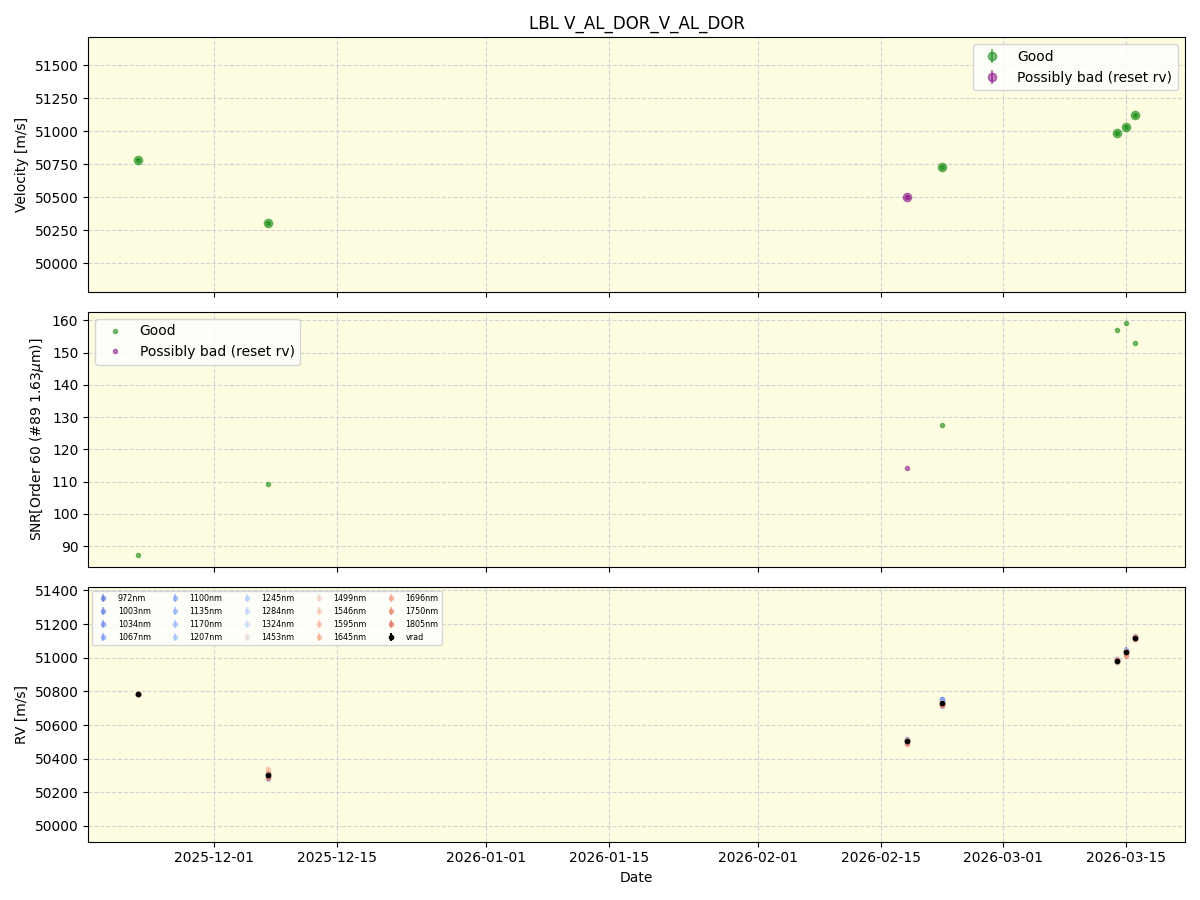Click the purple data point near 2026-02-15
This screenshot has height=900, width=1200.
pyautogui.click(x=908, y=197)
